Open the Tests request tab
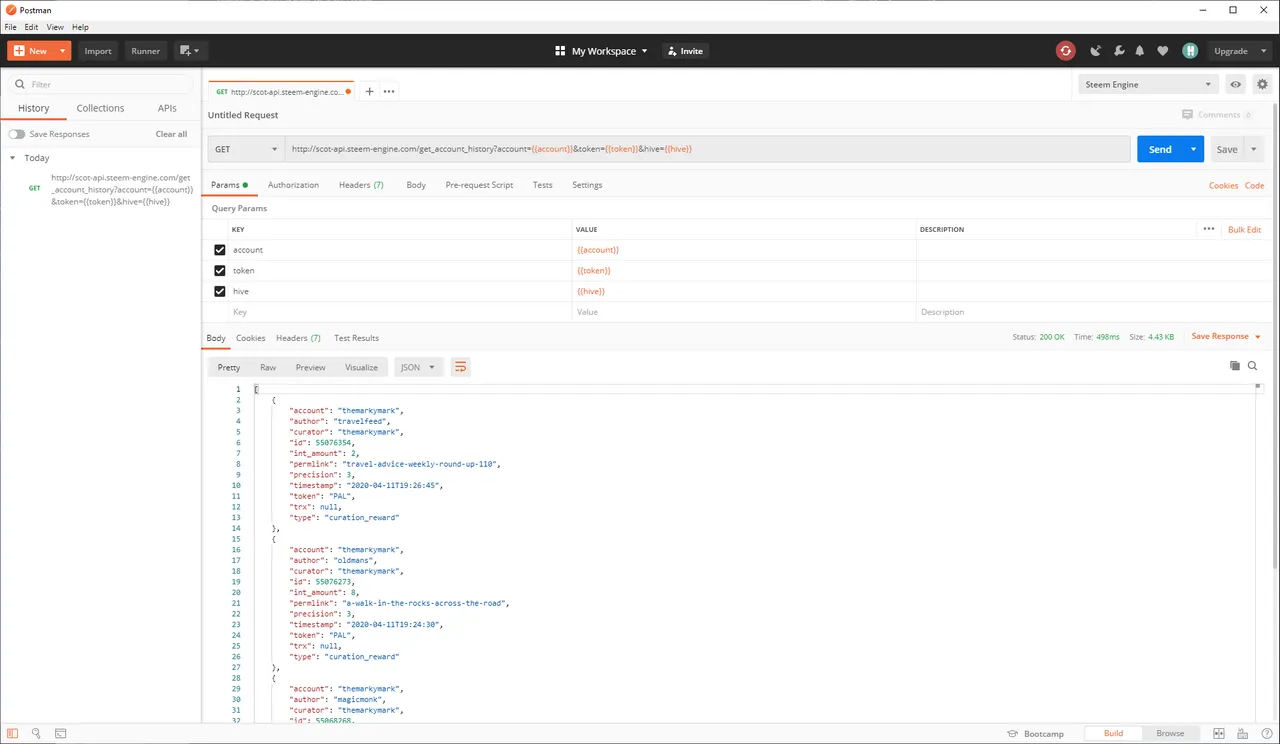 click(542, 185)
